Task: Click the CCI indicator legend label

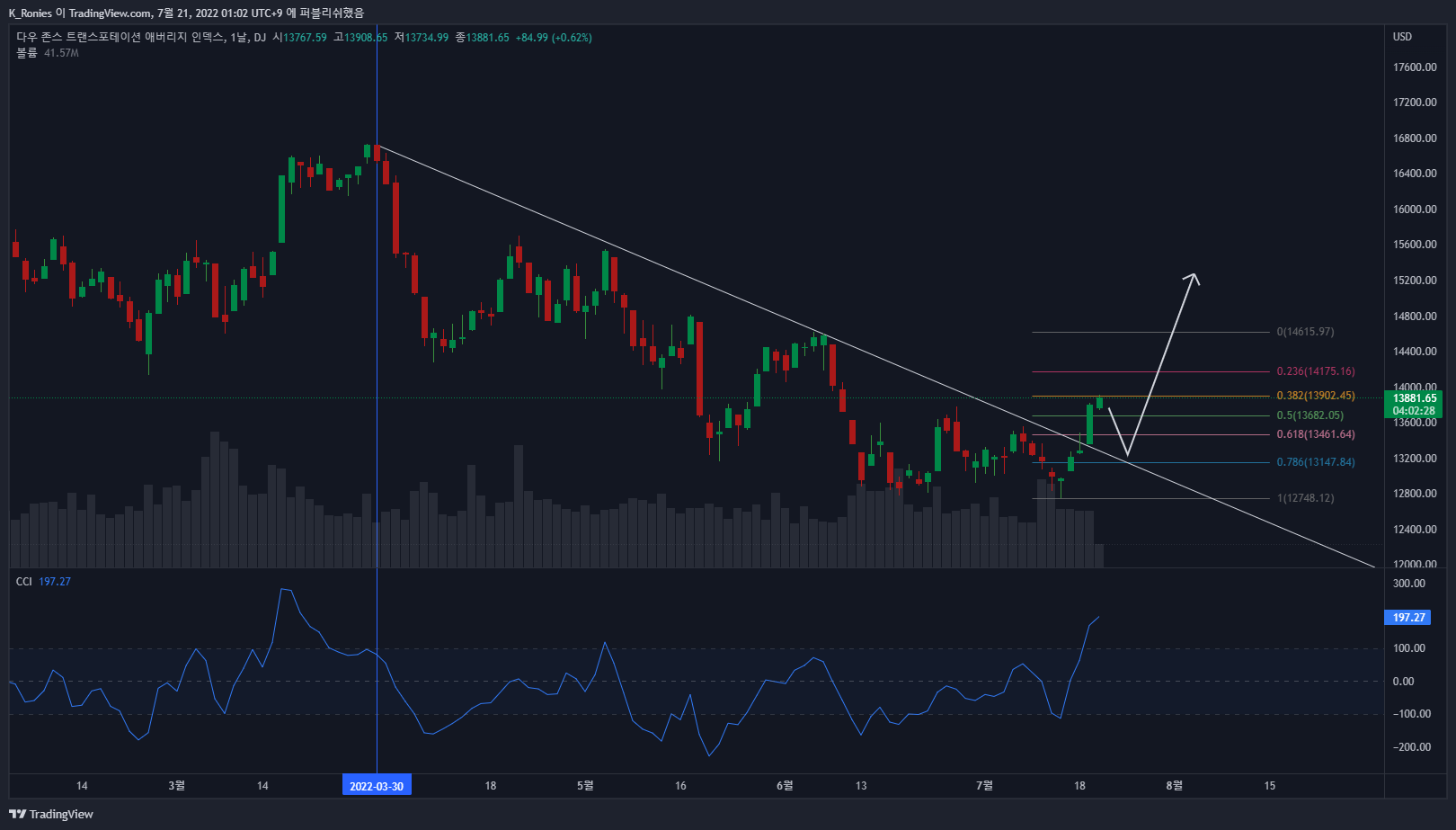Action: point(24,582)
